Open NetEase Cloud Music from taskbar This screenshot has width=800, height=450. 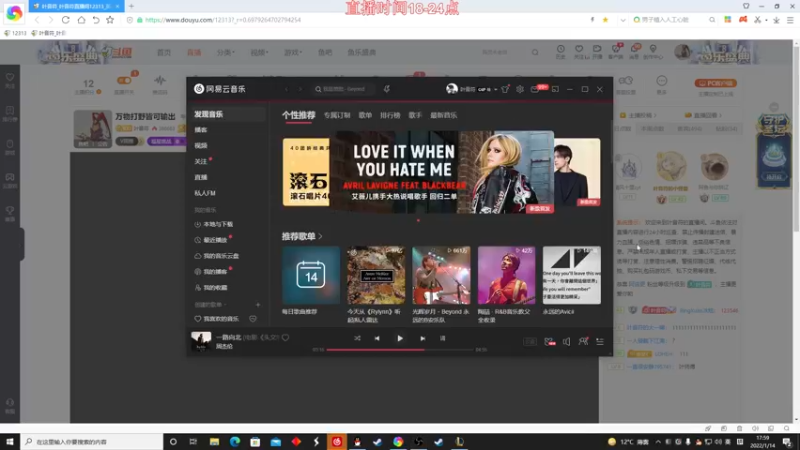(337, 442)
